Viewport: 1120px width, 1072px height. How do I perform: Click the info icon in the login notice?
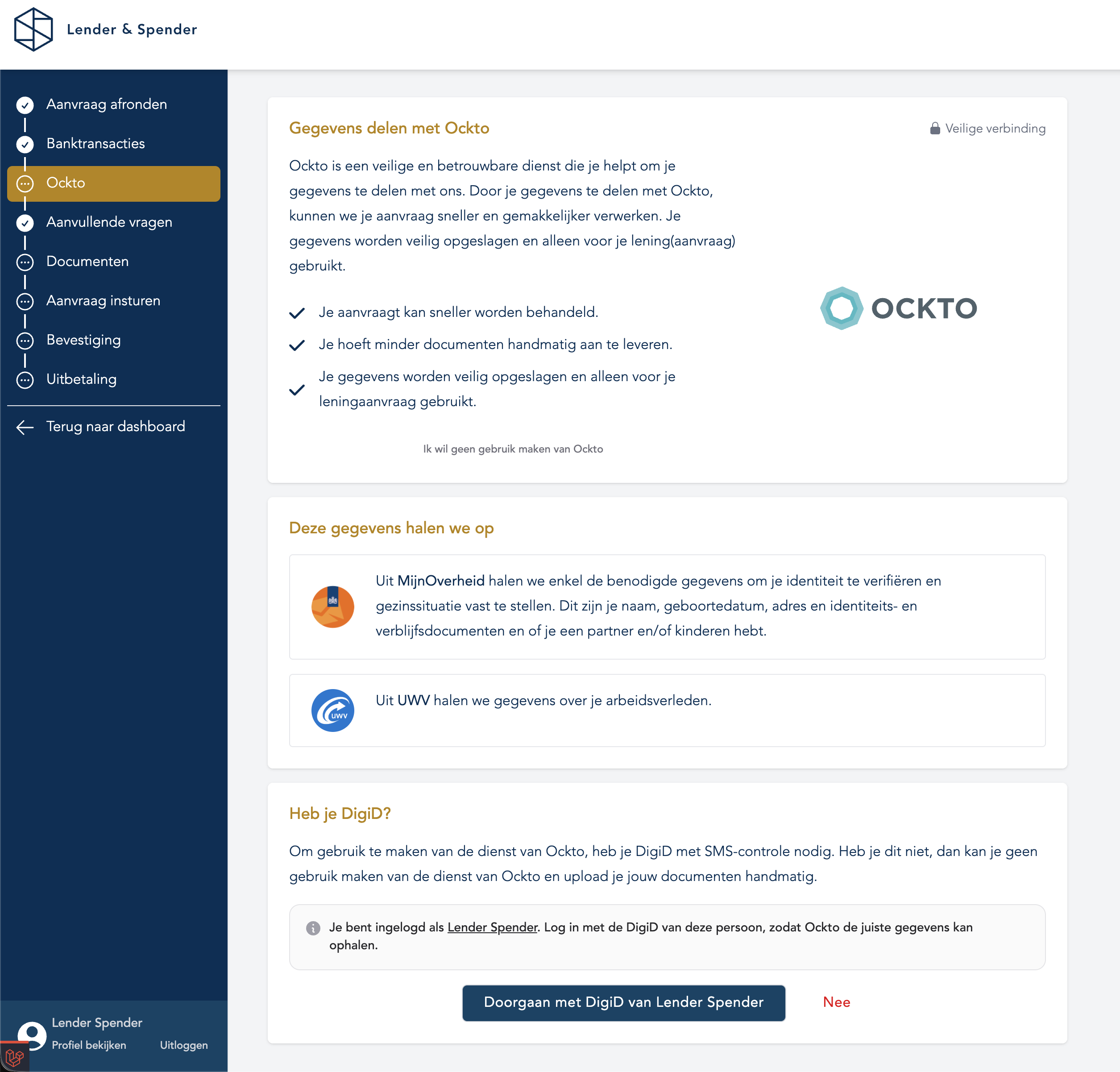(313, 928)
